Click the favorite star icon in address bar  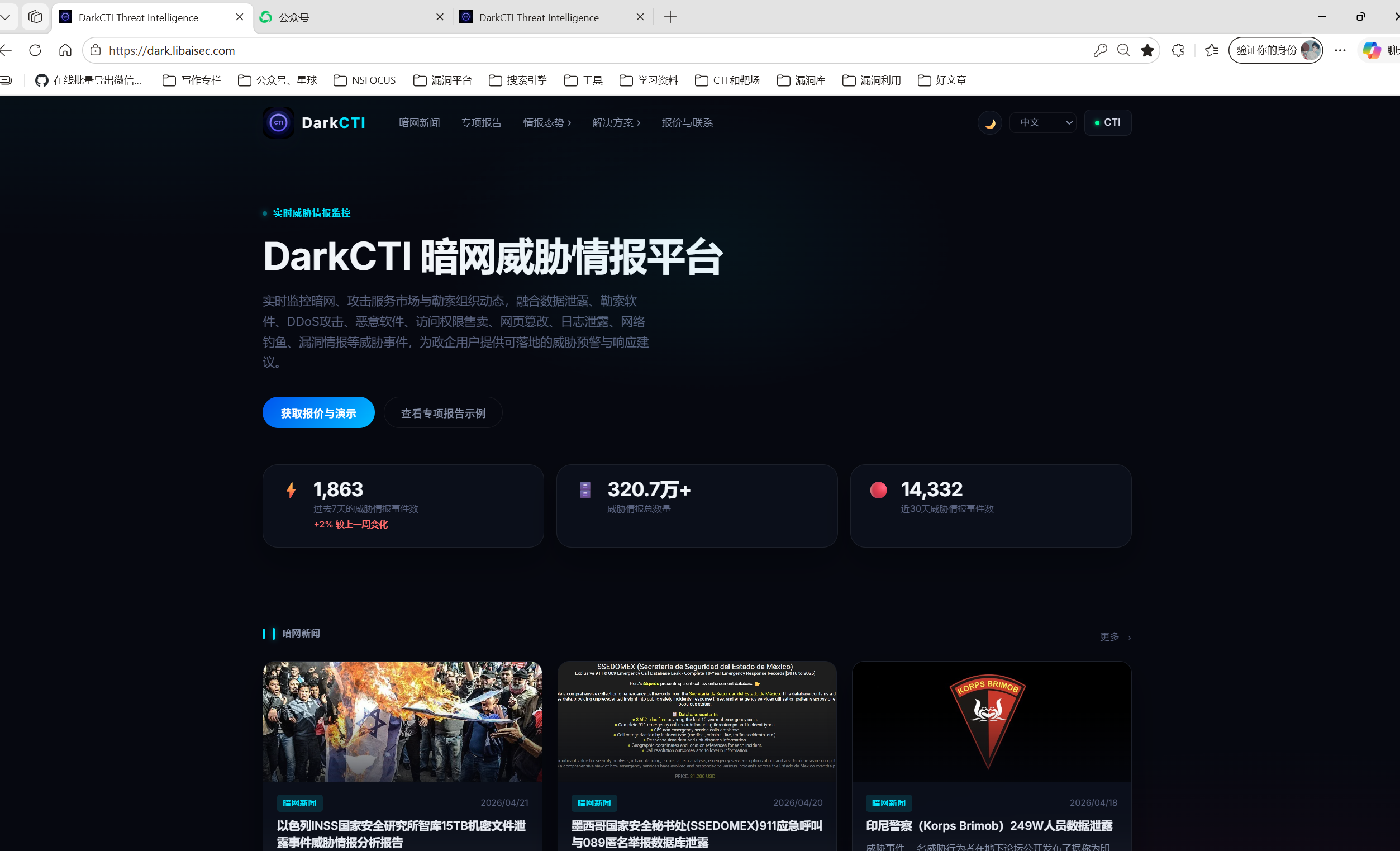[x=1147, y=50]
